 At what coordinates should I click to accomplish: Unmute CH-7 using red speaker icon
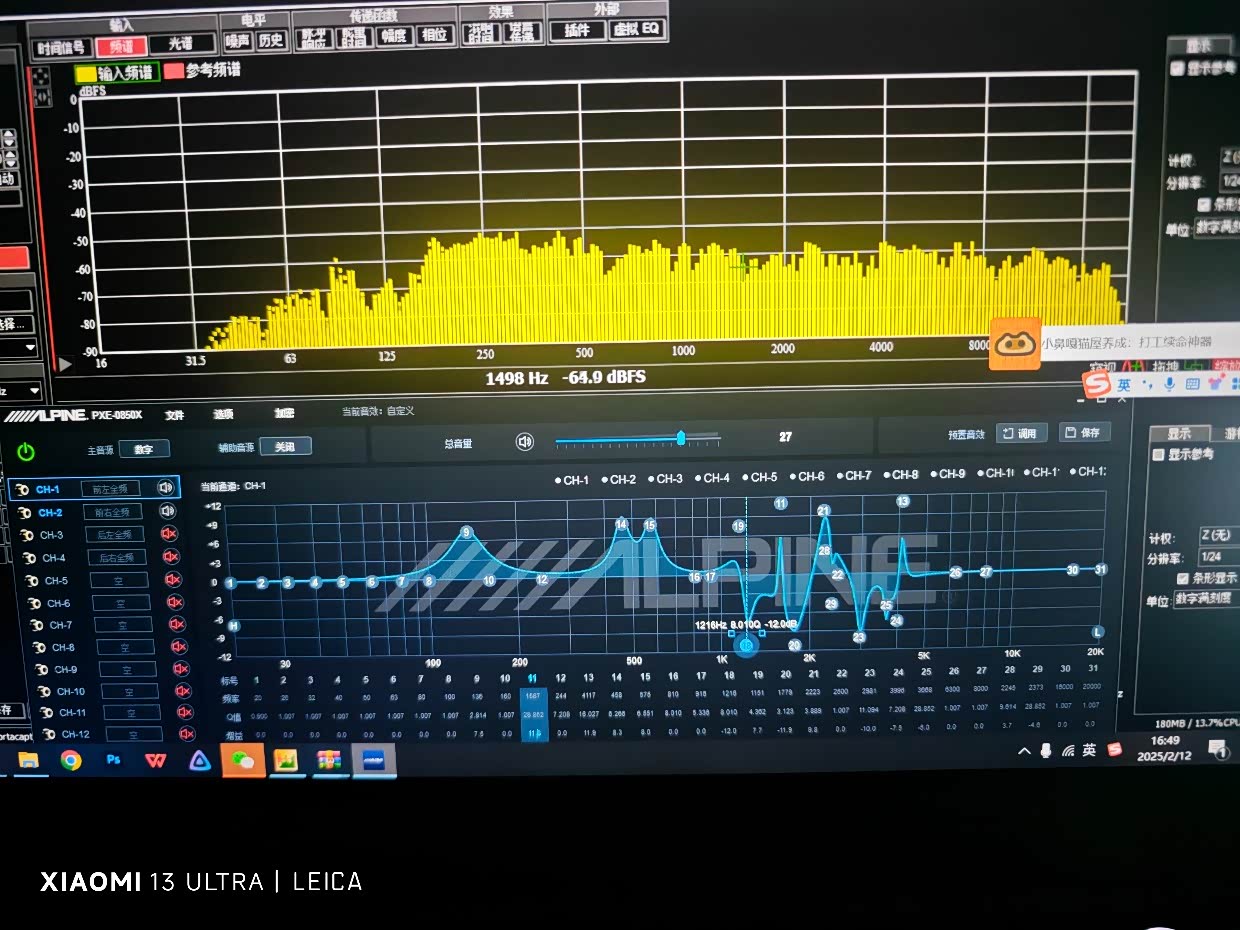point(177,625)
